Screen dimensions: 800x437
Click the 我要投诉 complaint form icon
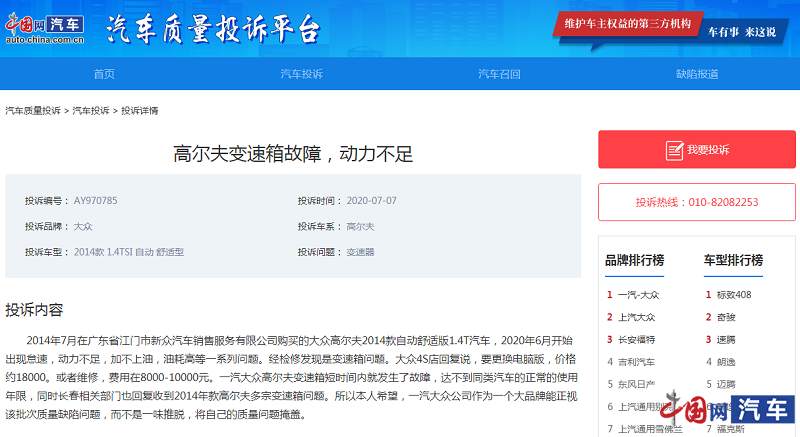673,150
